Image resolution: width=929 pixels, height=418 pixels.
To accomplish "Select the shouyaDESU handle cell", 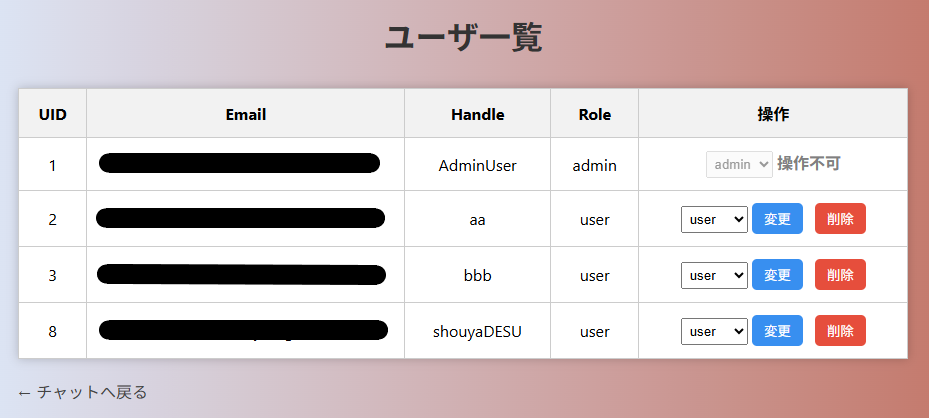I will (477, 331).
